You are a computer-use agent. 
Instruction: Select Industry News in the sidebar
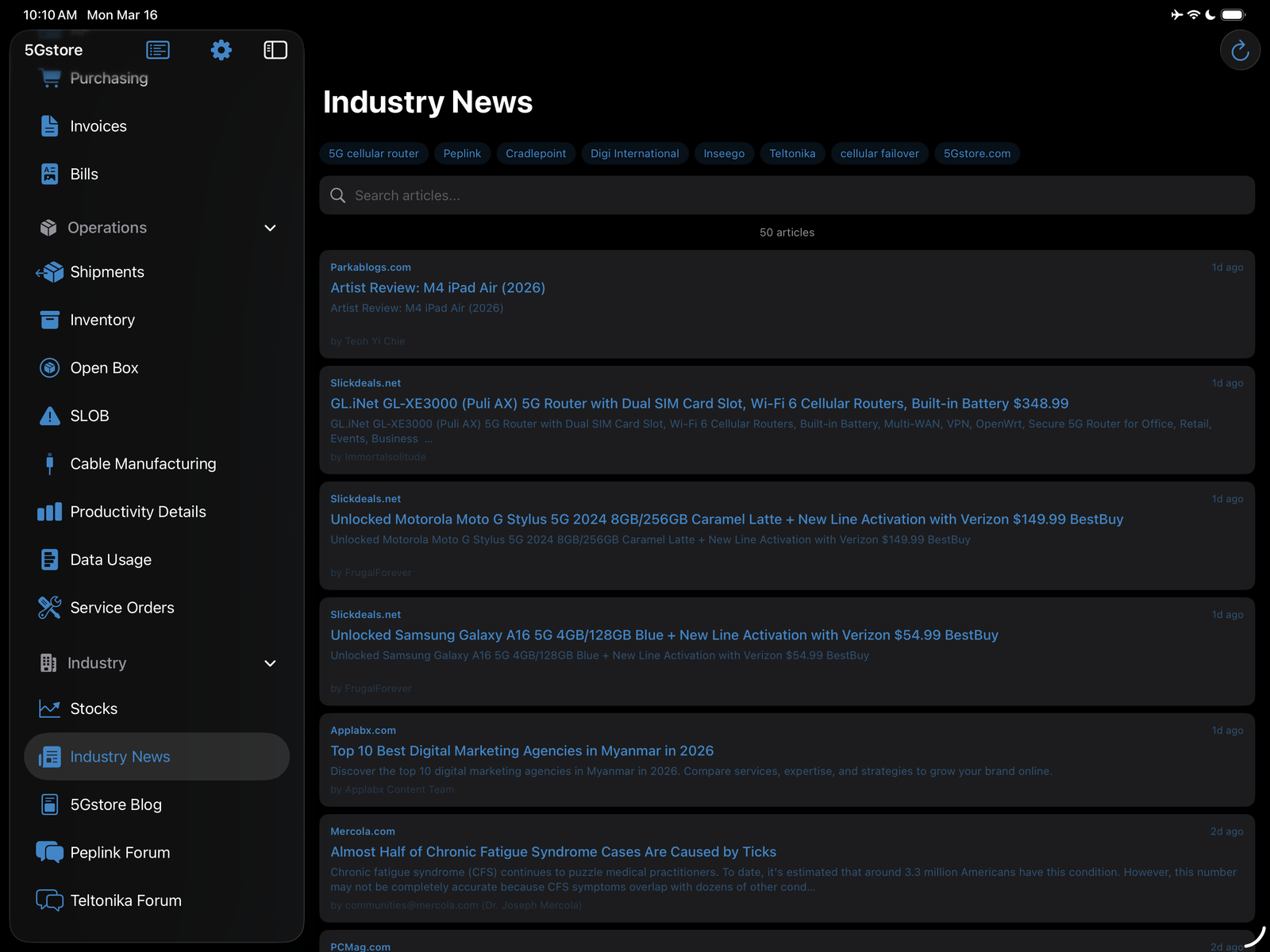pos(120,756)
